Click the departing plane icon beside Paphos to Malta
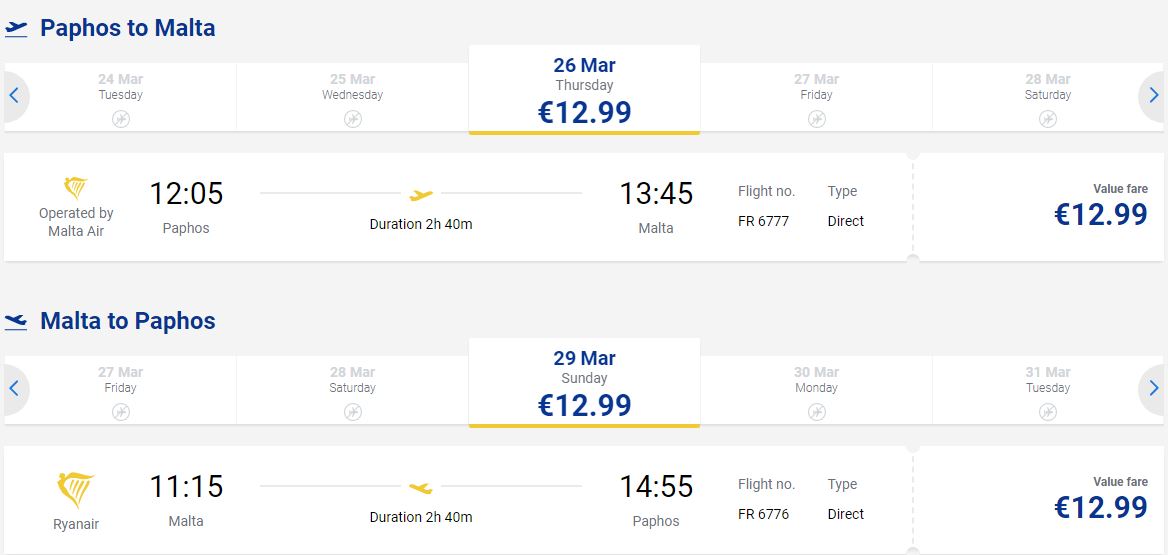Screen dimensions: 1168x555 point(16,28)
